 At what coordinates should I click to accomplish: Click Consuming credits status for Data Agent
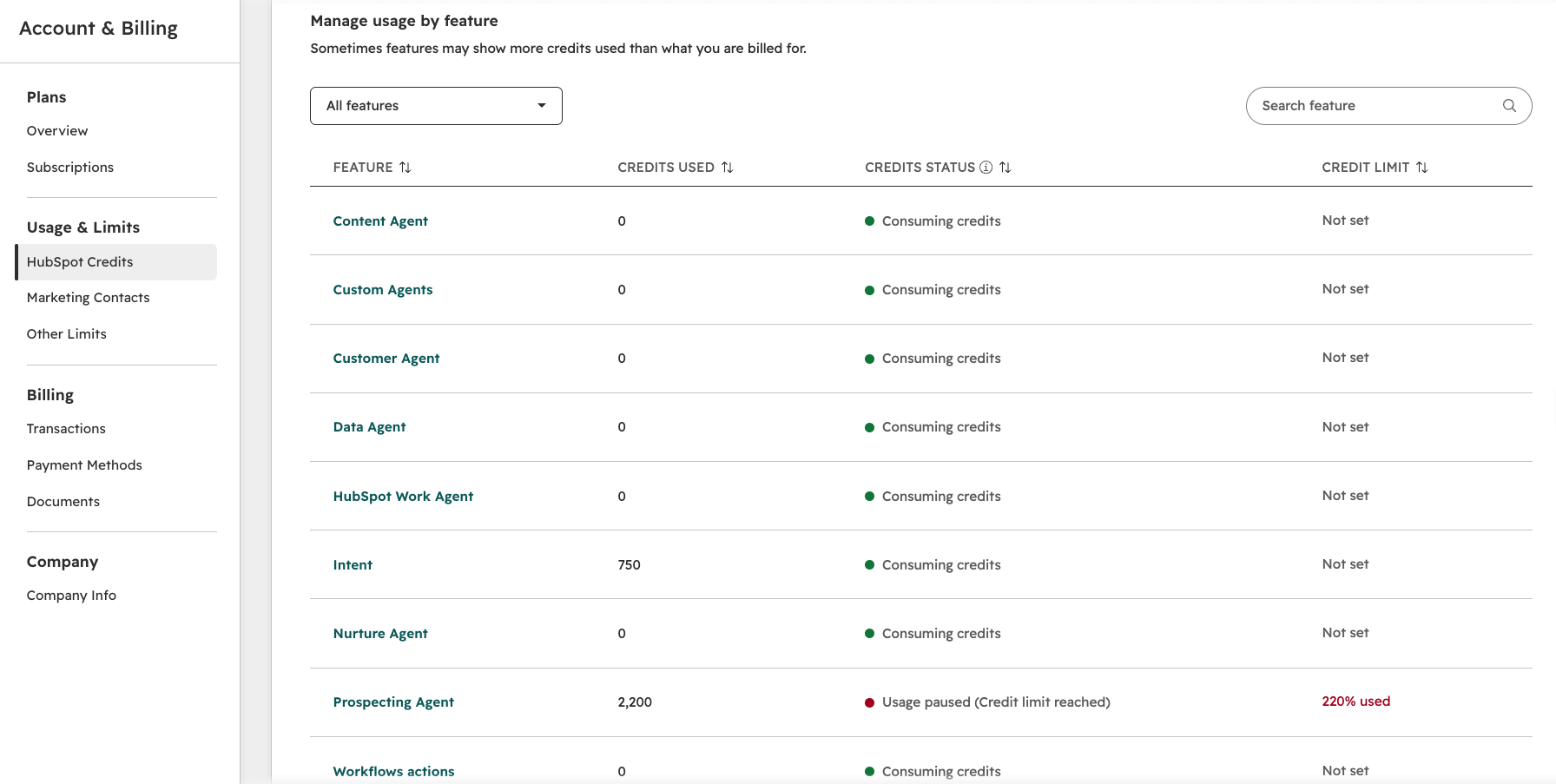coord(941,427)
